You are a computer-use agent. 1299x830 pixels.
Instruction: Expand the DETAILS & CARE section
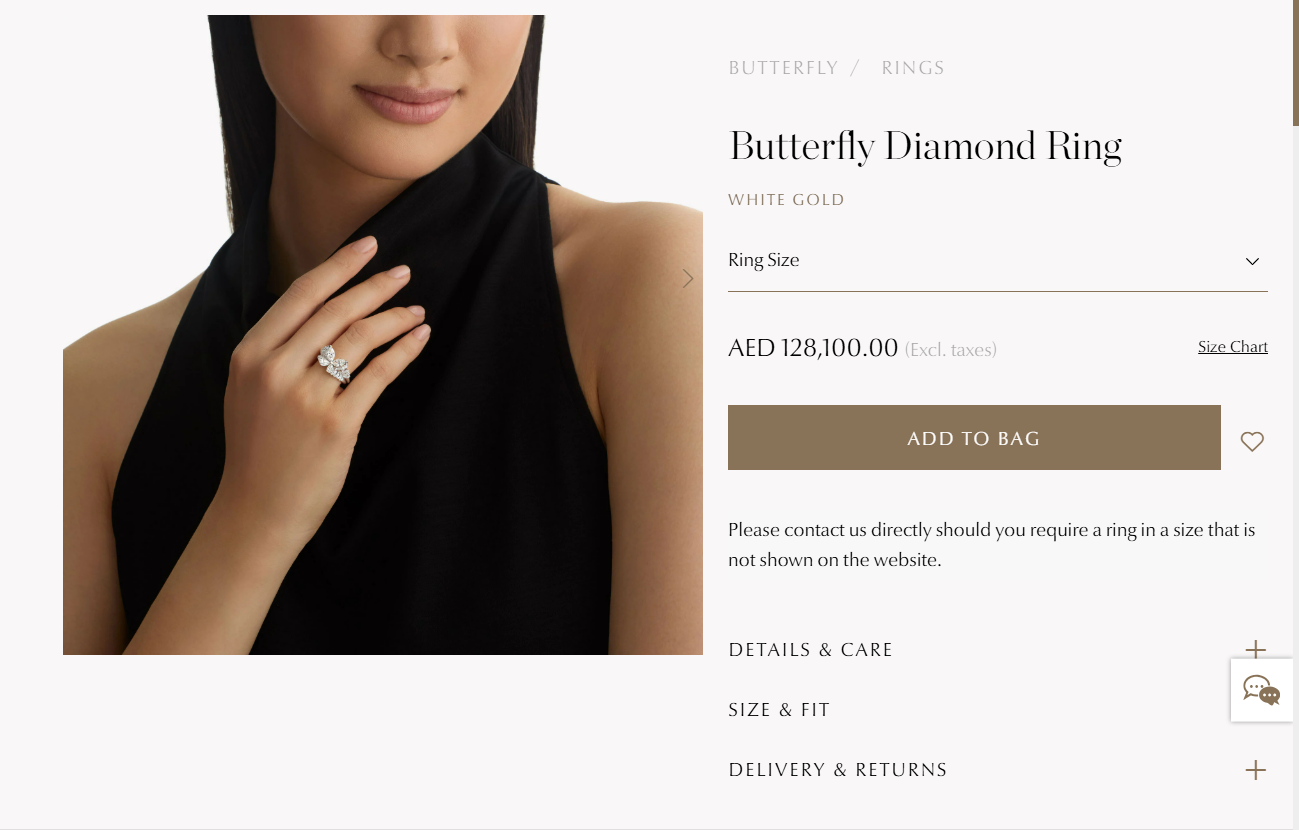coord(997,650)
